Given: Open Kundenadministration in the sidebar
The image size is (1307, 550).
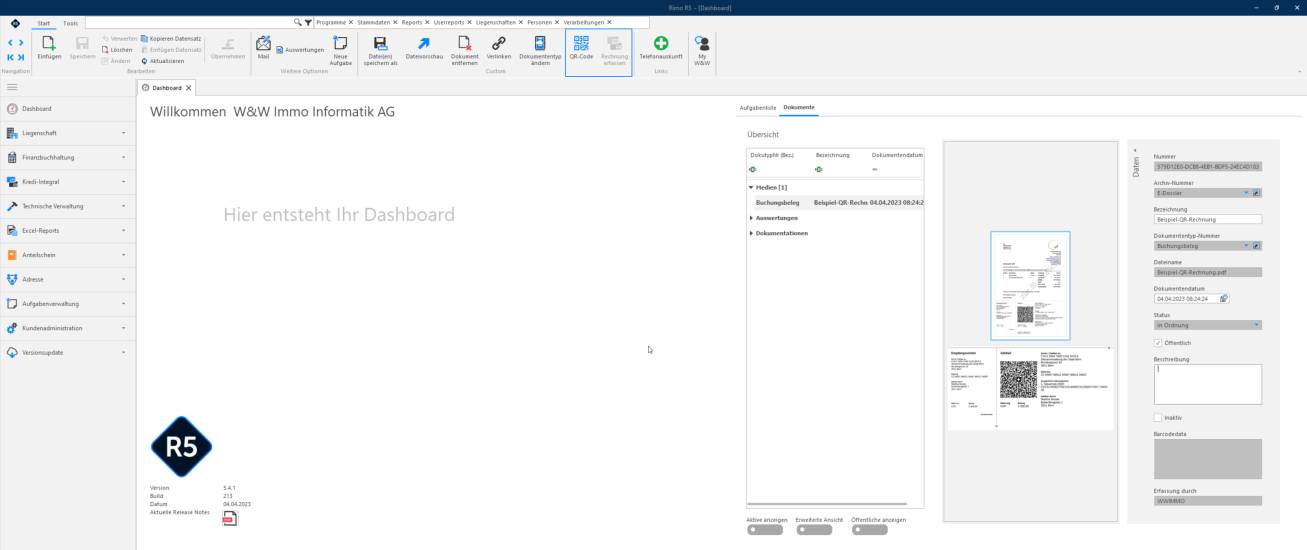Looking at the screenshot, I should [68, 328].
